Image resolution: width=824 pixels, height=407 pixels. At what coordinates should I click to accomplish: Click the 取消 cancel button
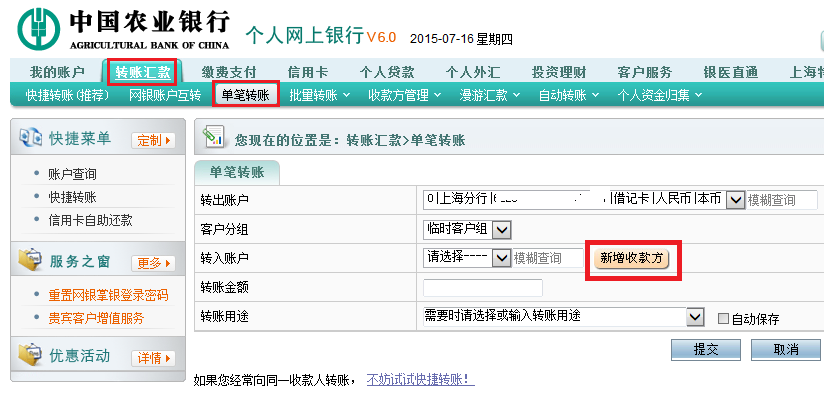click(x=786, y=350)
